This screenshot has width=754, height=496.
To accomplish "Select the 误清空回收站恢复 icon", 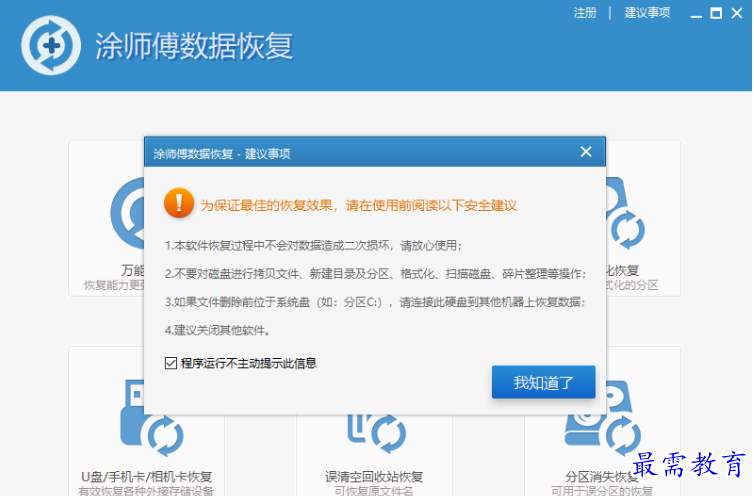I will tap(377, 433).
